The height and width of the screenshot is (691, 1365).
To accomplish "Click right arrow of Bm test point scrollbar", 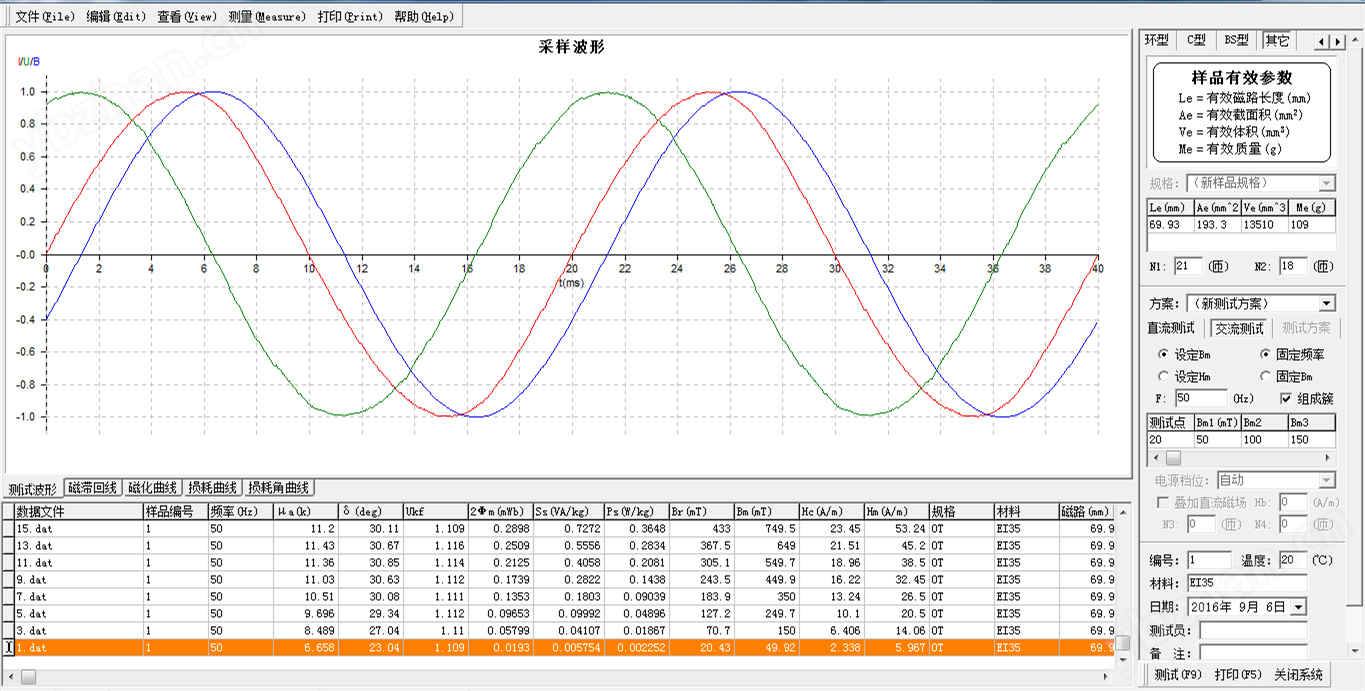I will 1330,457.
